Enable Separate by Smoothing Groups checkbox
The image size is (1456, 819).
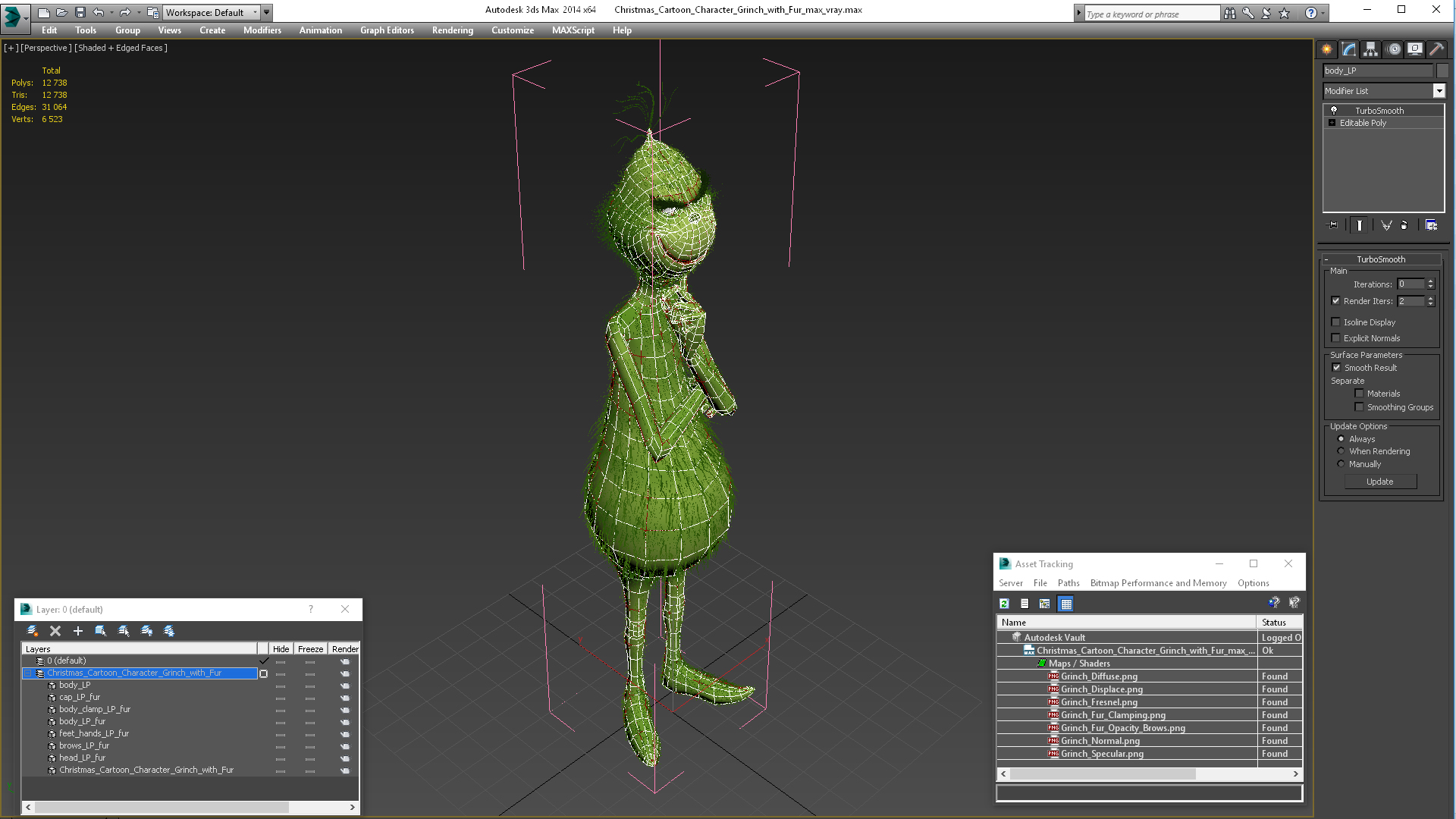(1359, 407)
